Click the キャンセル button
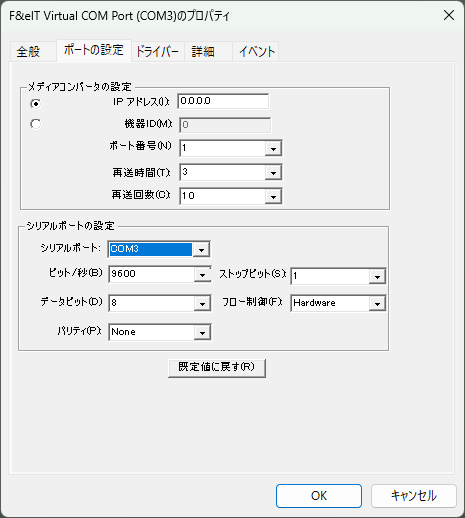 coord(414,496)
